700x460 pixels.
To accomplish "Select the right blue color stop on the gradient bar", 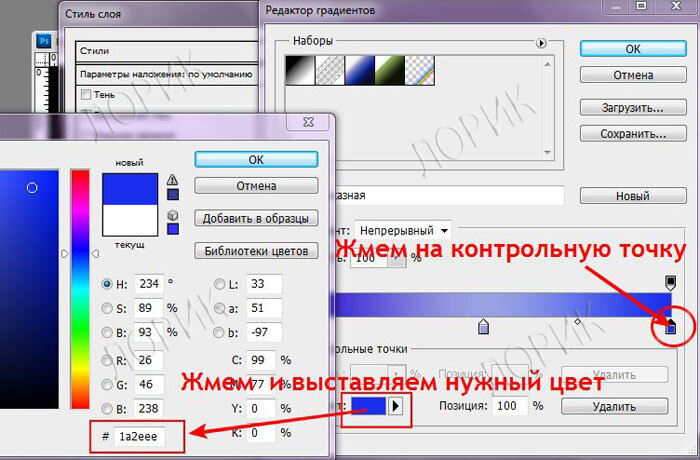I will click(x=671, y=327).
